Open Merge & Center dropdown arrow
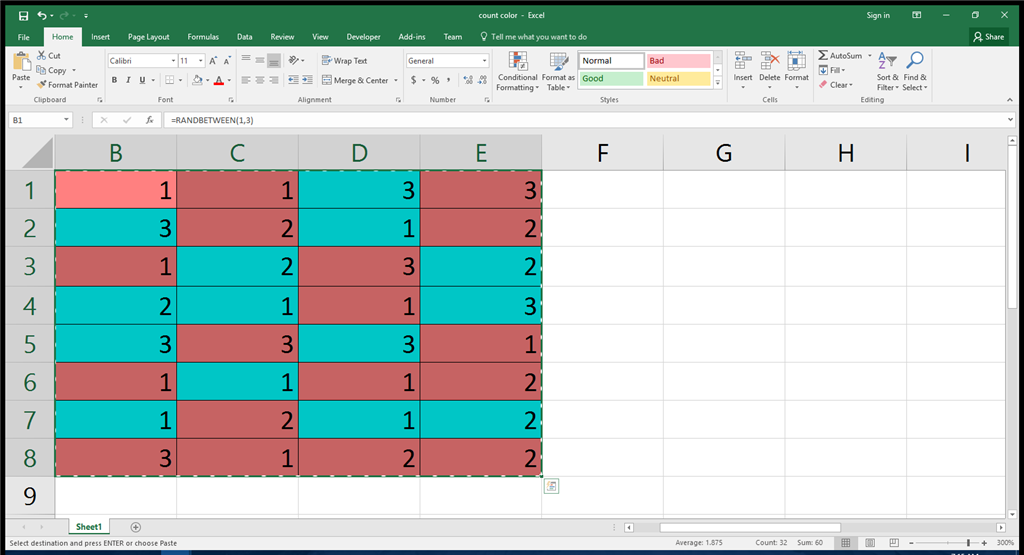 (396, 80)
